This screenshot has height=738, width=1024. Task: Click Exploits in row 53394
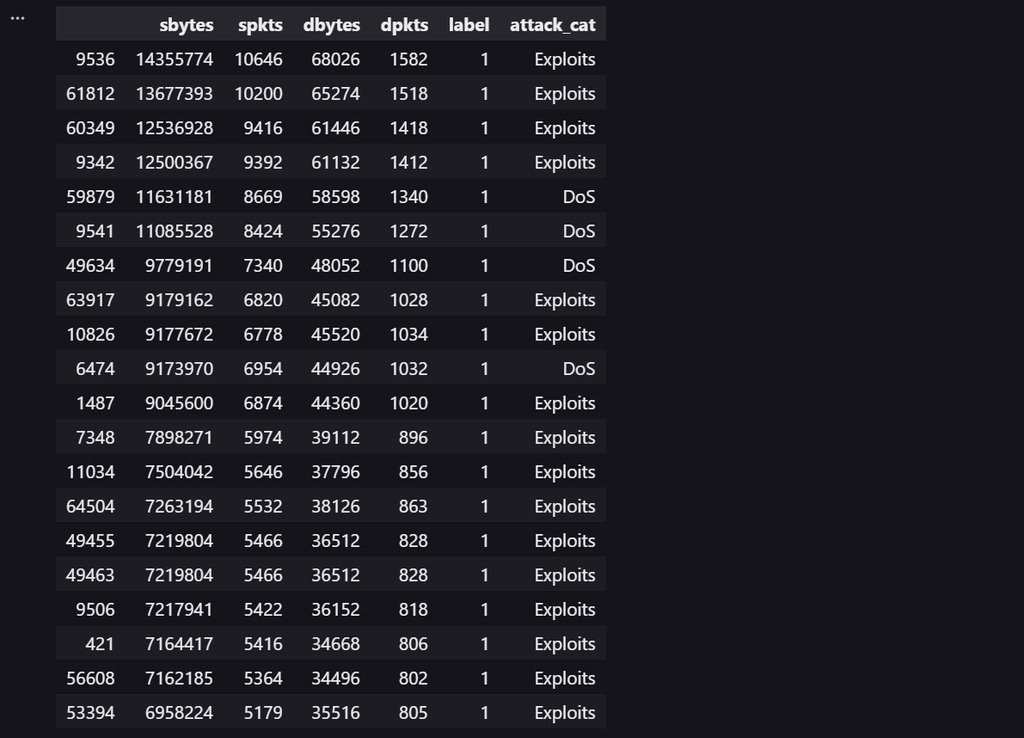tap(565, 713)
